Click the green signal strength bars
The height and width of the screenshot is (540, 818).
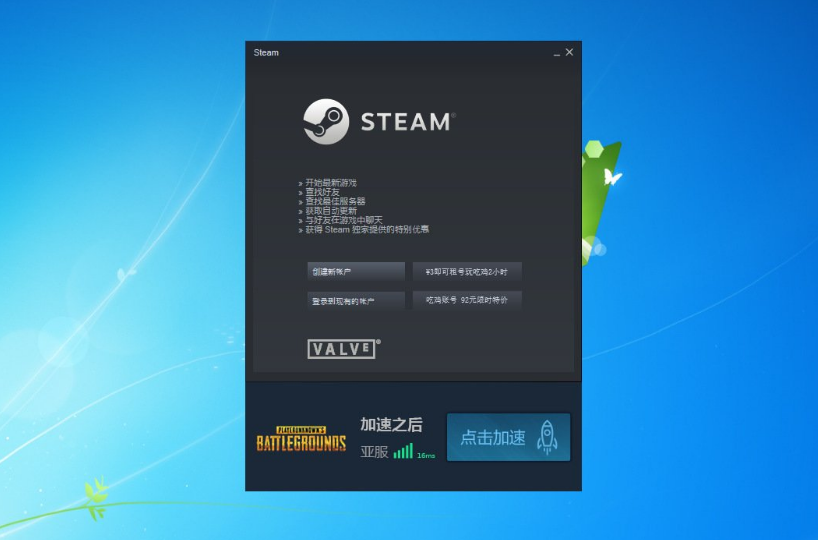tap(403, 451)
